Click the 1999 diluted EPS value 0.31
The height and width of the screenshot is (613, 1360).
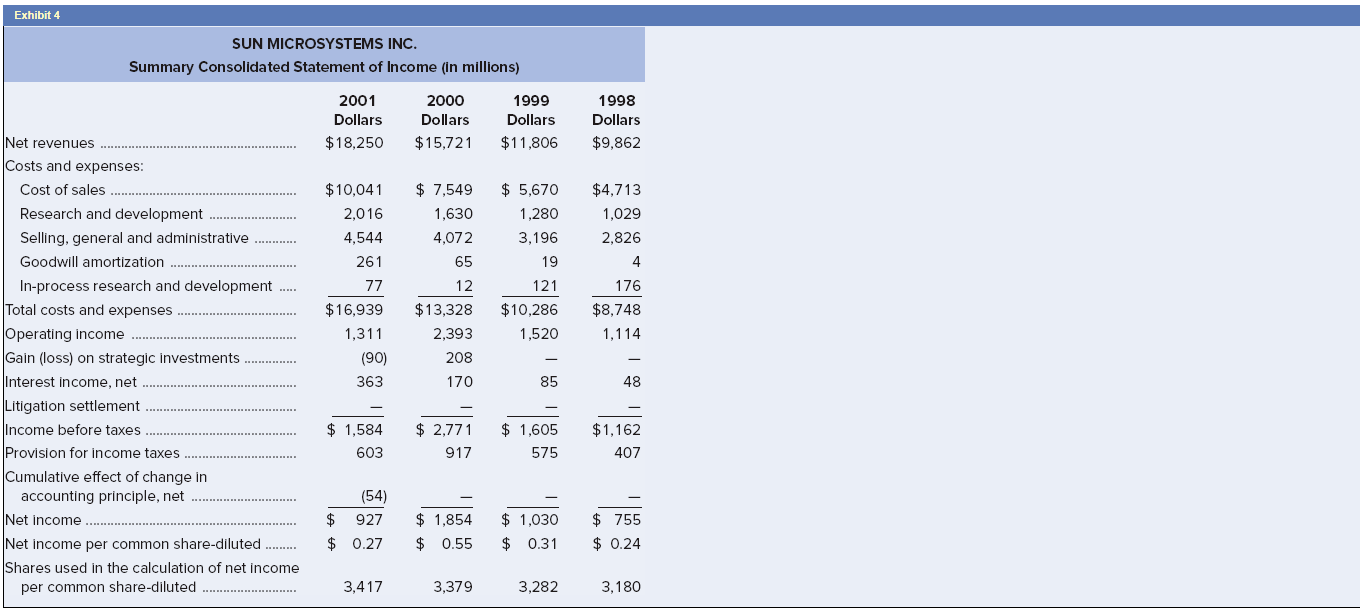point(530,544)
